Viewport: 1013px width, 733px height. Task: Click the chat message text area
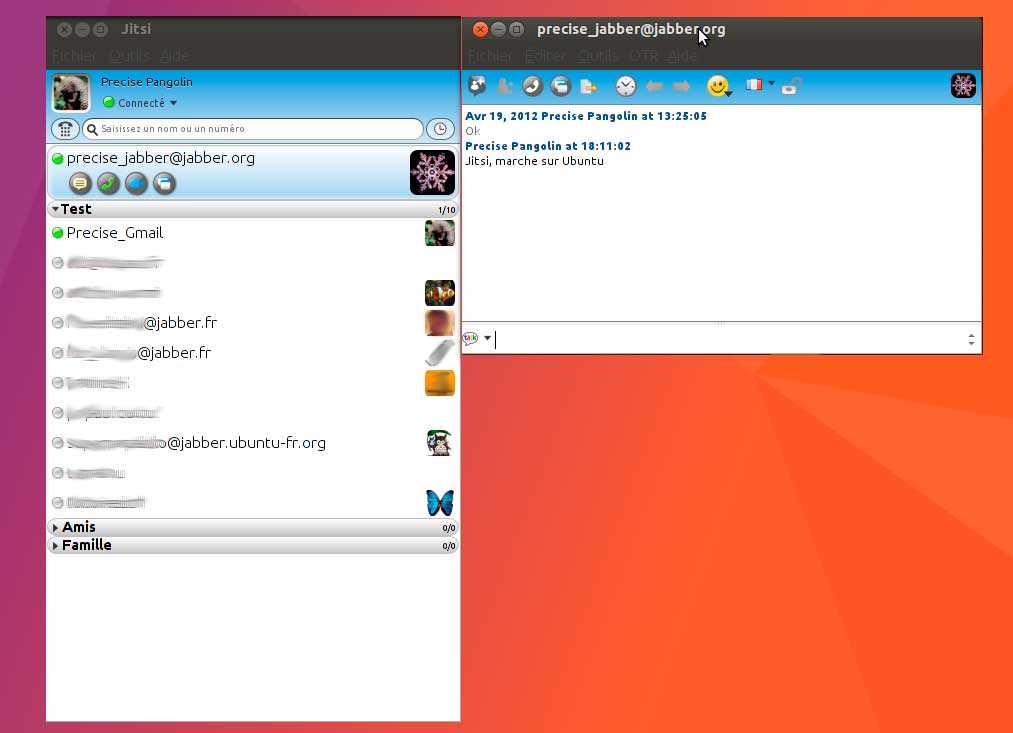[x=730, y=339]
